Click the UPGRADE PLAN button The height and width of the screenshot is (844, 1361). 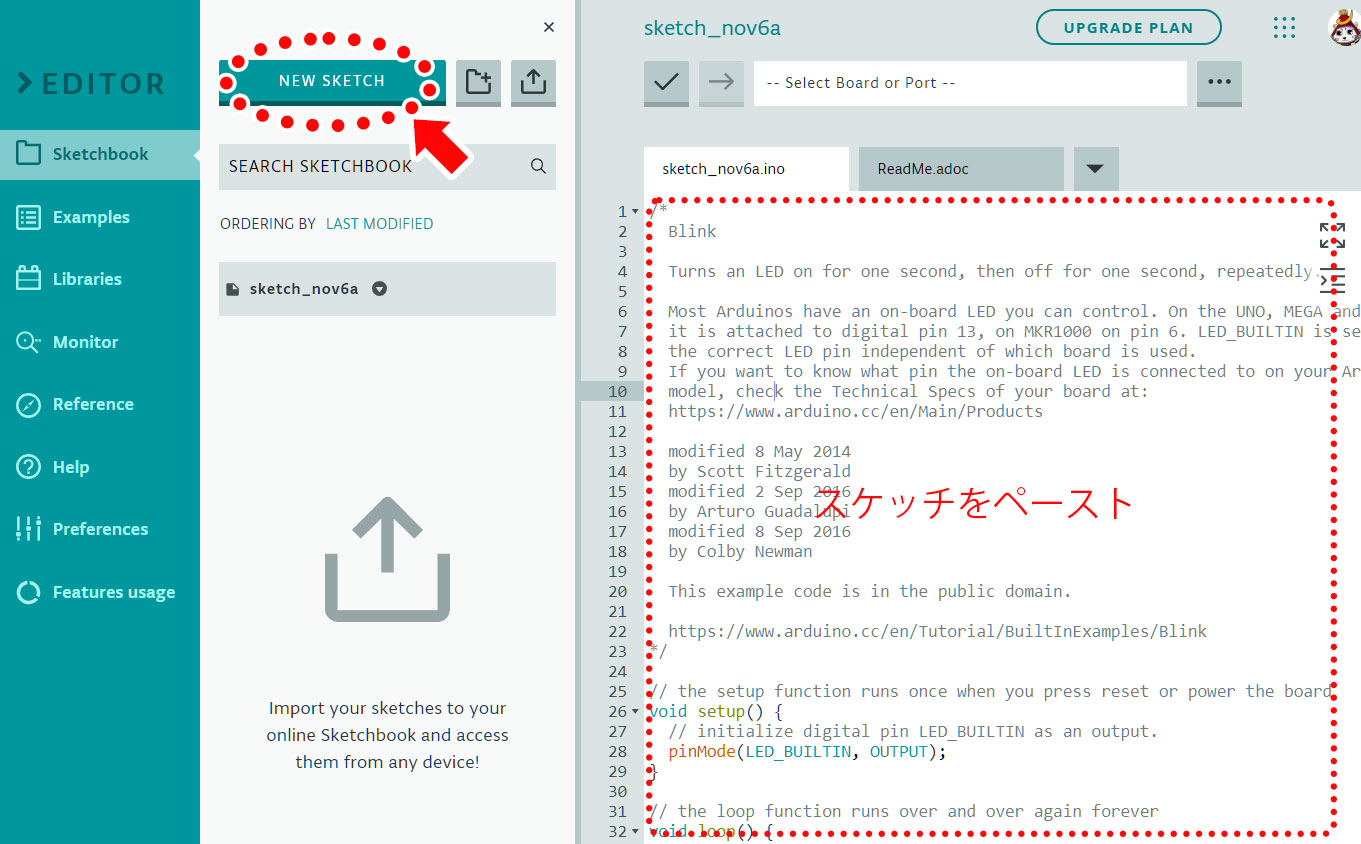(1128, 27)
